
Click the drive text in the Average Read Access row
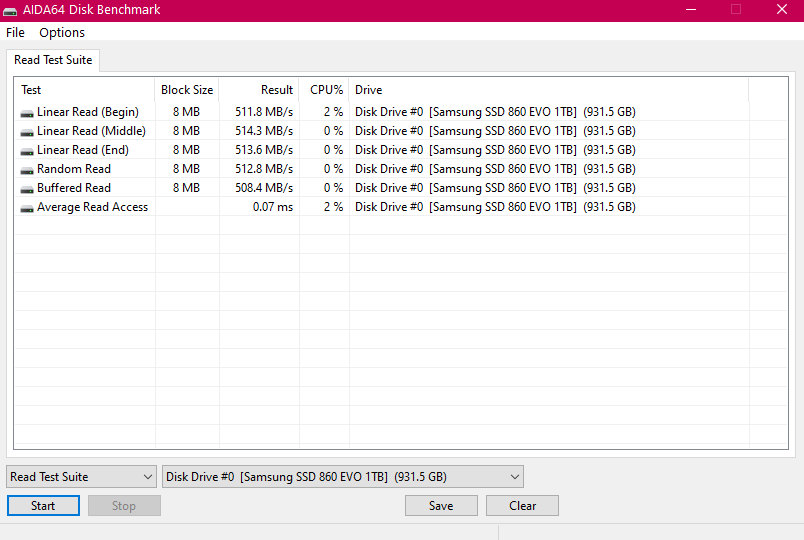point(495,207)
